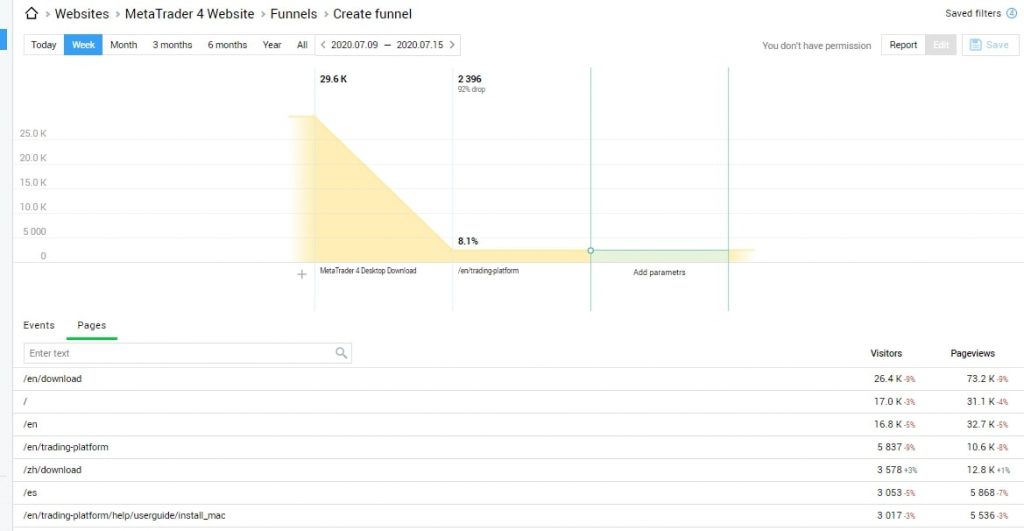The height and width of the screenshot is (531, 1024).
Task: Click the Report button
Action: pyautogui.click(x=903, y=44)
